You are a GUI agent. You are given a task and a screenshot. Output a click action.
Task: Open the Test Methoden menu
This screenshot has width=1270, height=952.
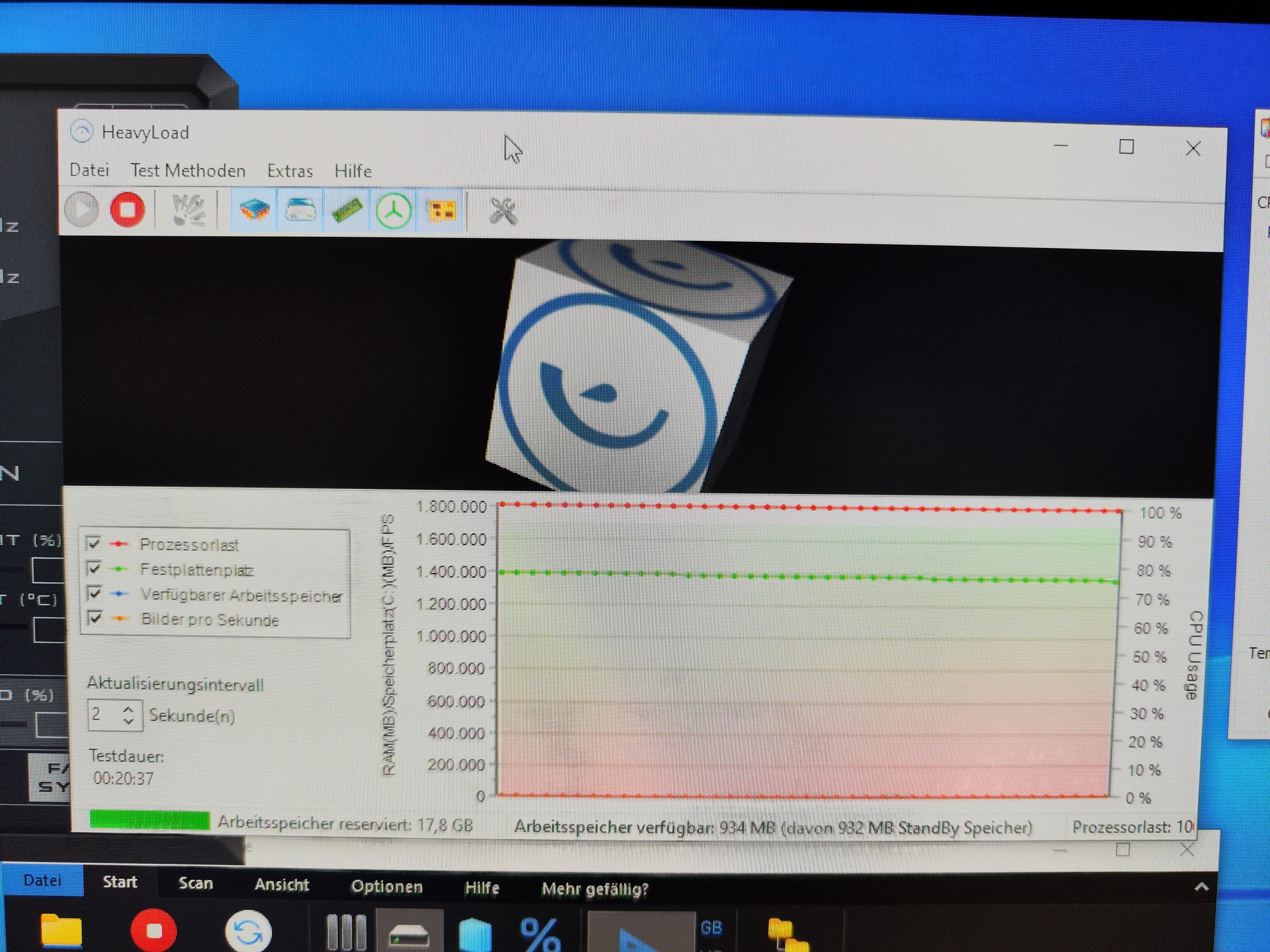pos(188,171)
